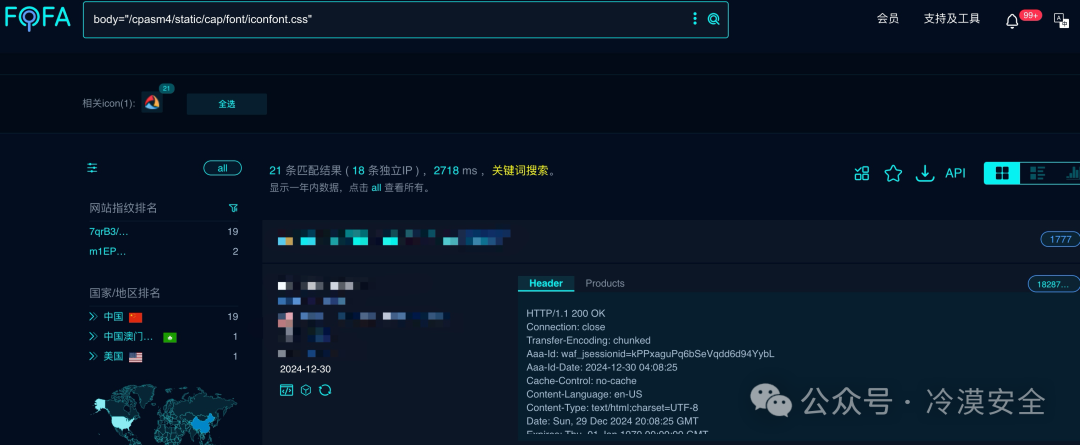Click the Content-Type text/html line
The image size is (1080, 445).
pyautogui.click(x=612, y=408)
